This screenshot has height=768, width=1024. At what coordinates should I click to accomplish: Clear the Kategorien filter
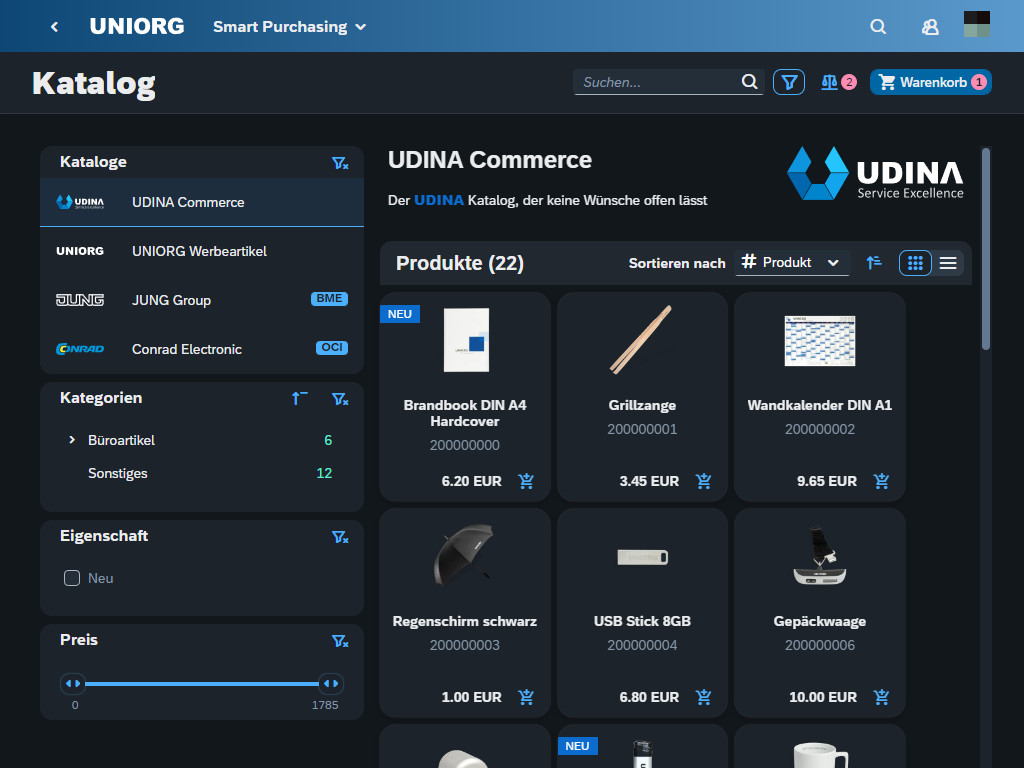coord(340,398)
